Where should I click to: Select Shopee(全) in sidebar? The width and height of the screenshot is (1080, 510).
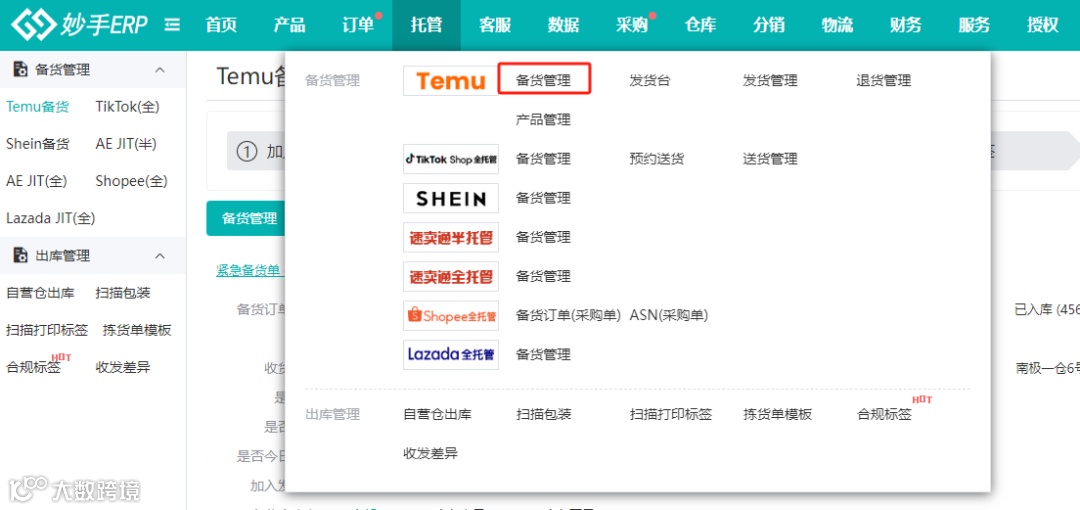(x=132, y=181)
